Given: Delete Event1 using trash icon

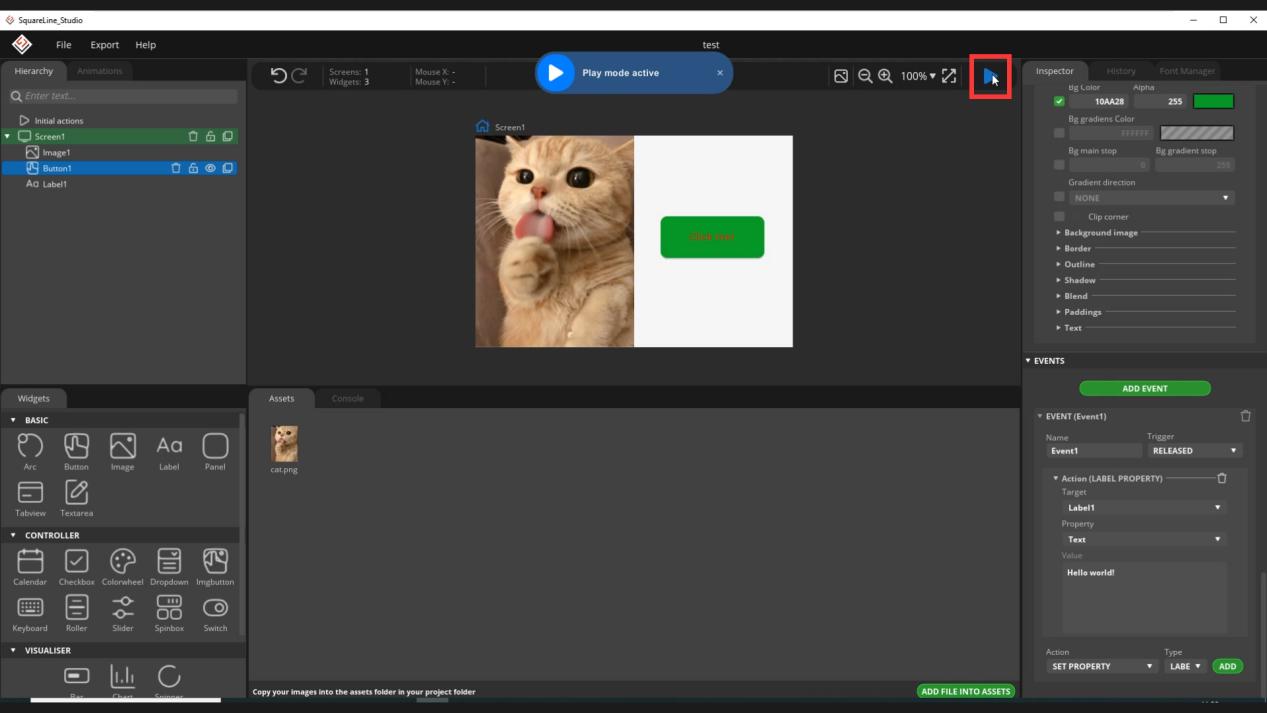Looking at the screenshot, I should [1245, 416].
